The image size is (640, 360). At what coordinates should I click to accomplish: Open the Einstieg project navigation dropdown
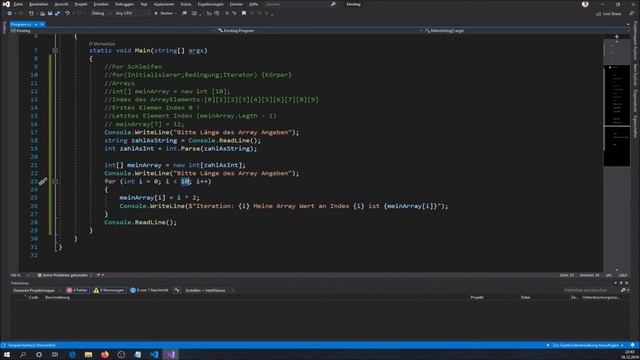(x=112, y=31)
